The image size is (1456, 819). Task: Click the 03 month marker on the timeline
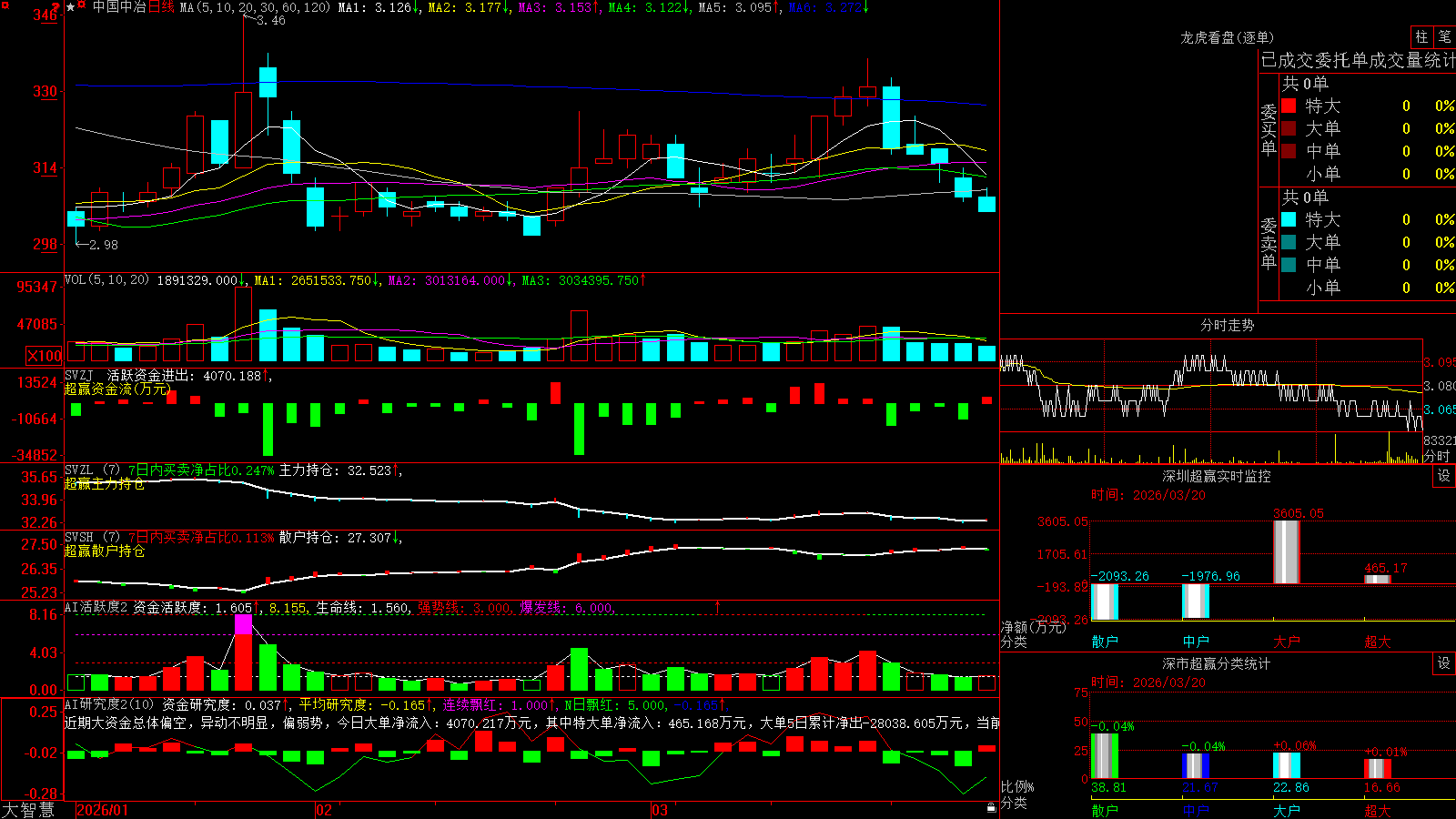pyautogui.click(x=660, y=810)
